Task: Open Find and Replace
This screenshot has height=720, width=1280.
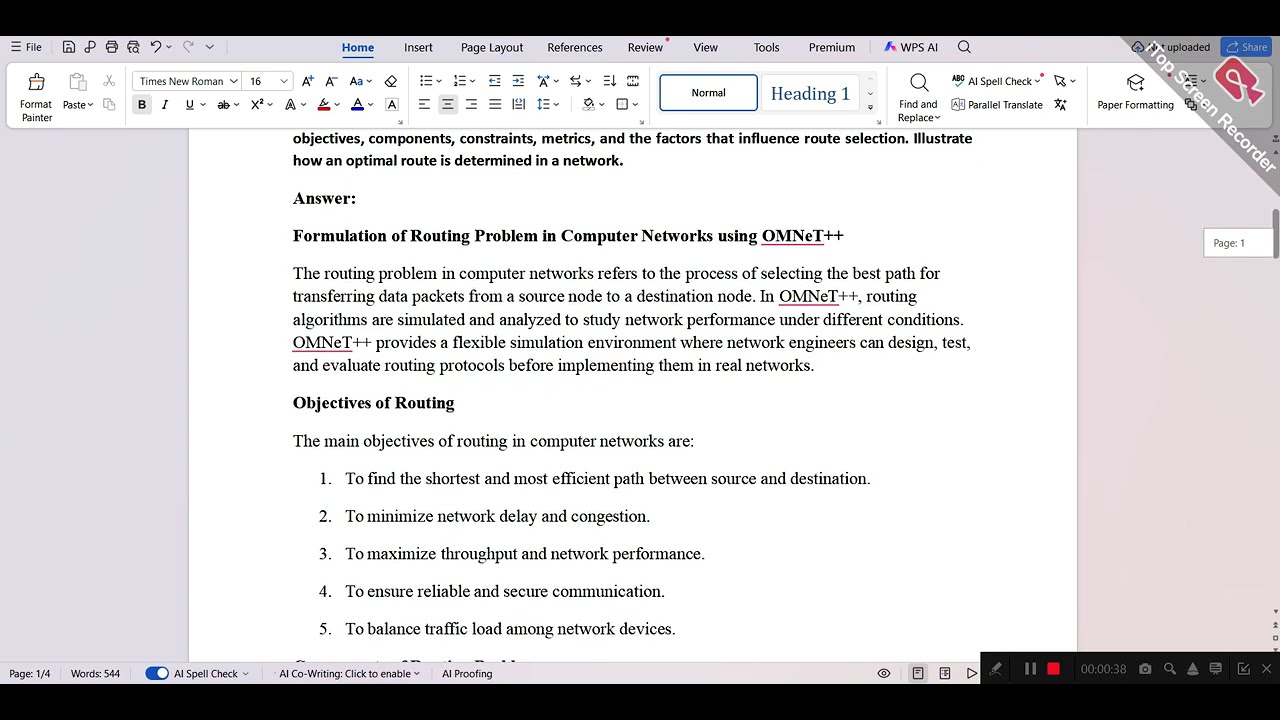Action: tap(918, 98)
